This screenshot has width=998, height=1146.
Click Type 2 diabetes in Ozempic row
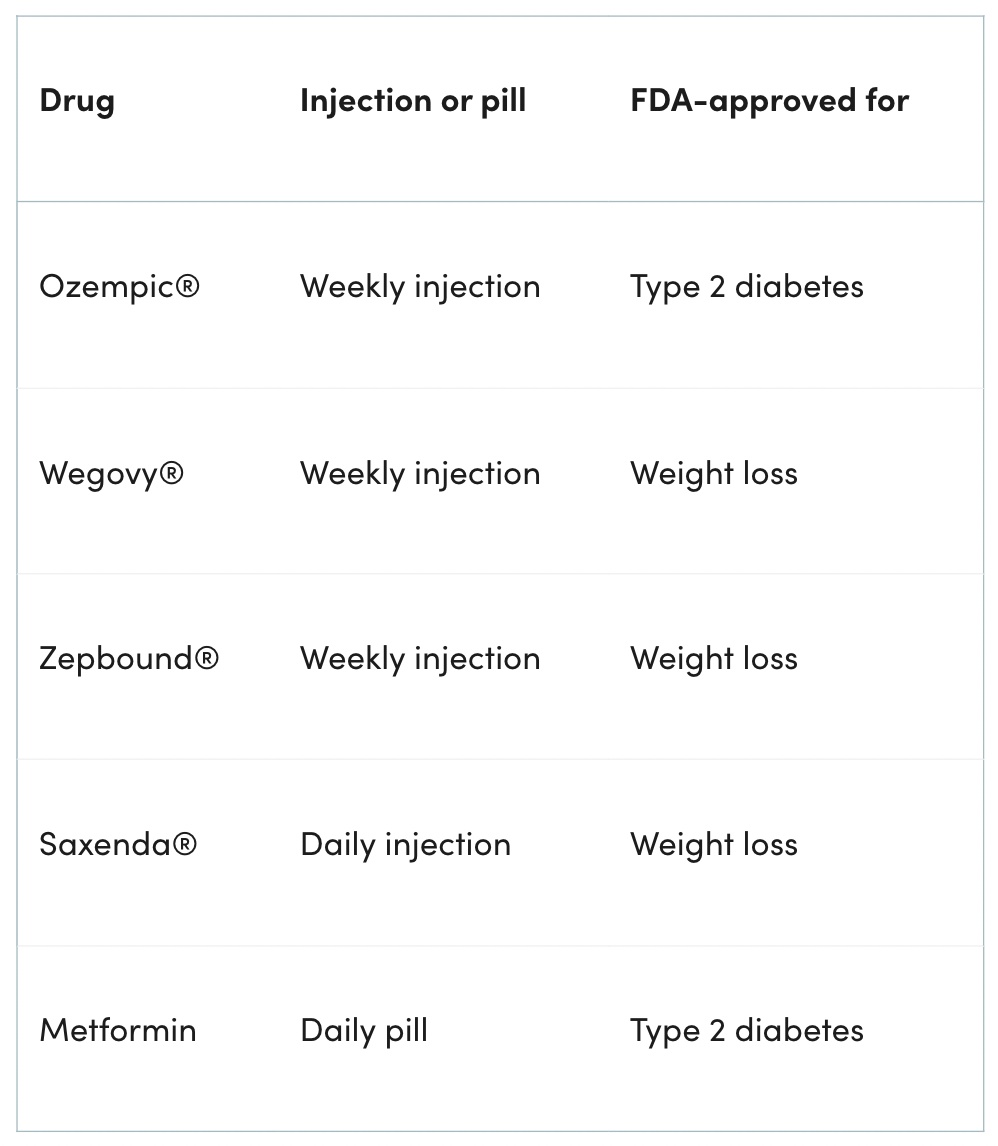746,287
